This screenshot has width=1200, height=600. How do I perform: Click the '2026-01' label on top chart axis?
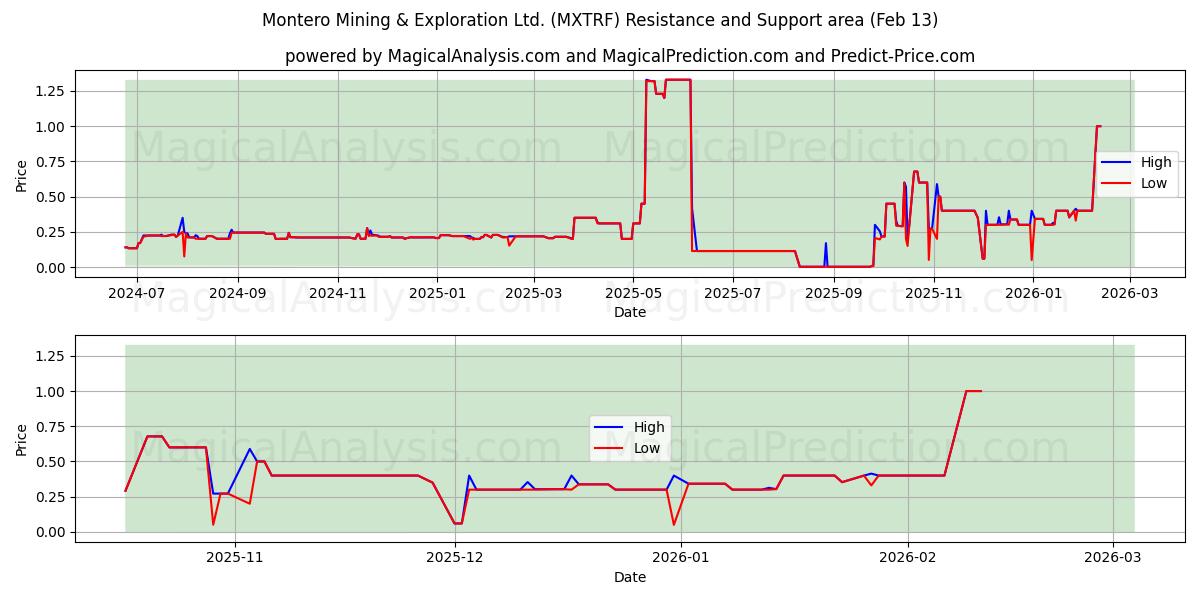click(x=1033, y=293)
